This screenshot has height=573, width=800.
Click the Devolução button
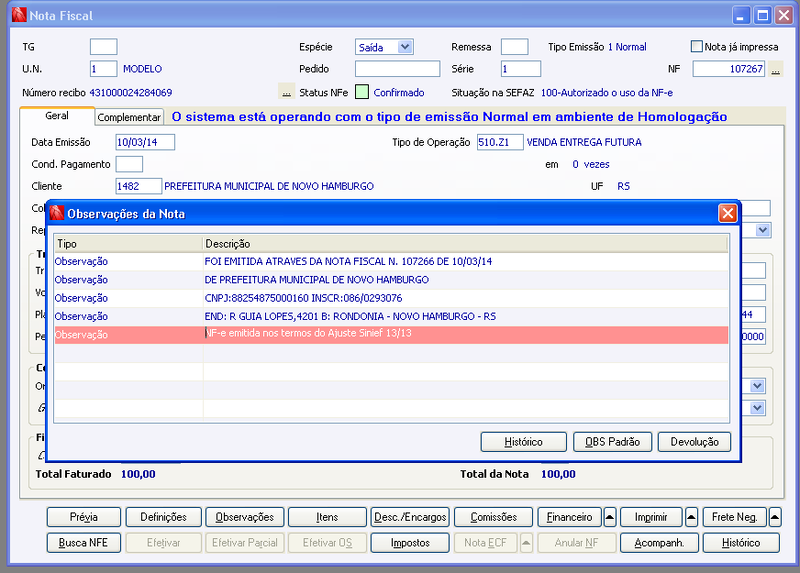pyautogui.click(x=694, y=442)
